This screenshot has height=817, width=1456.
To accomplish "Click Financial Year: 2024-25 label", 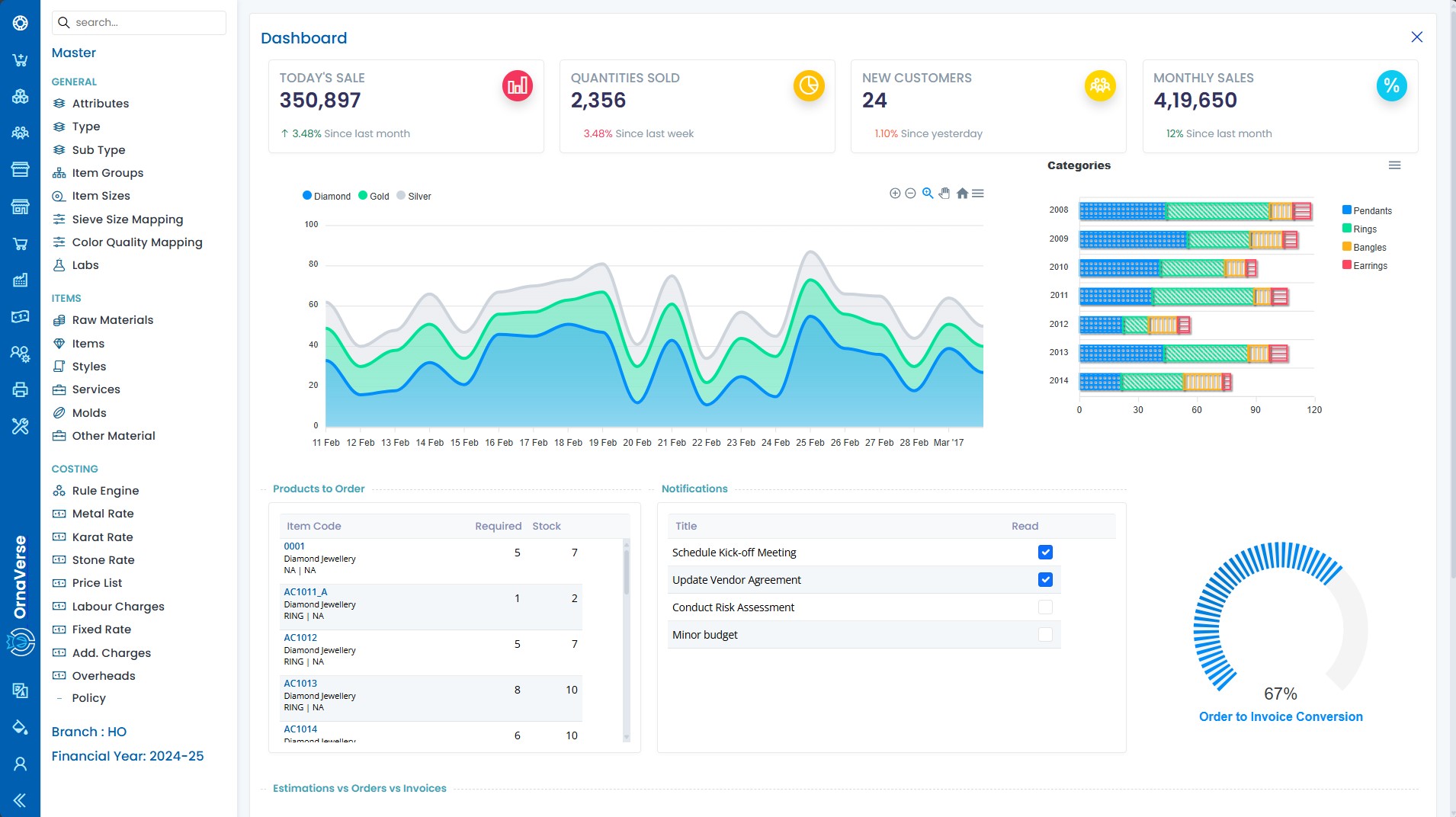I will tap(127, 757).
